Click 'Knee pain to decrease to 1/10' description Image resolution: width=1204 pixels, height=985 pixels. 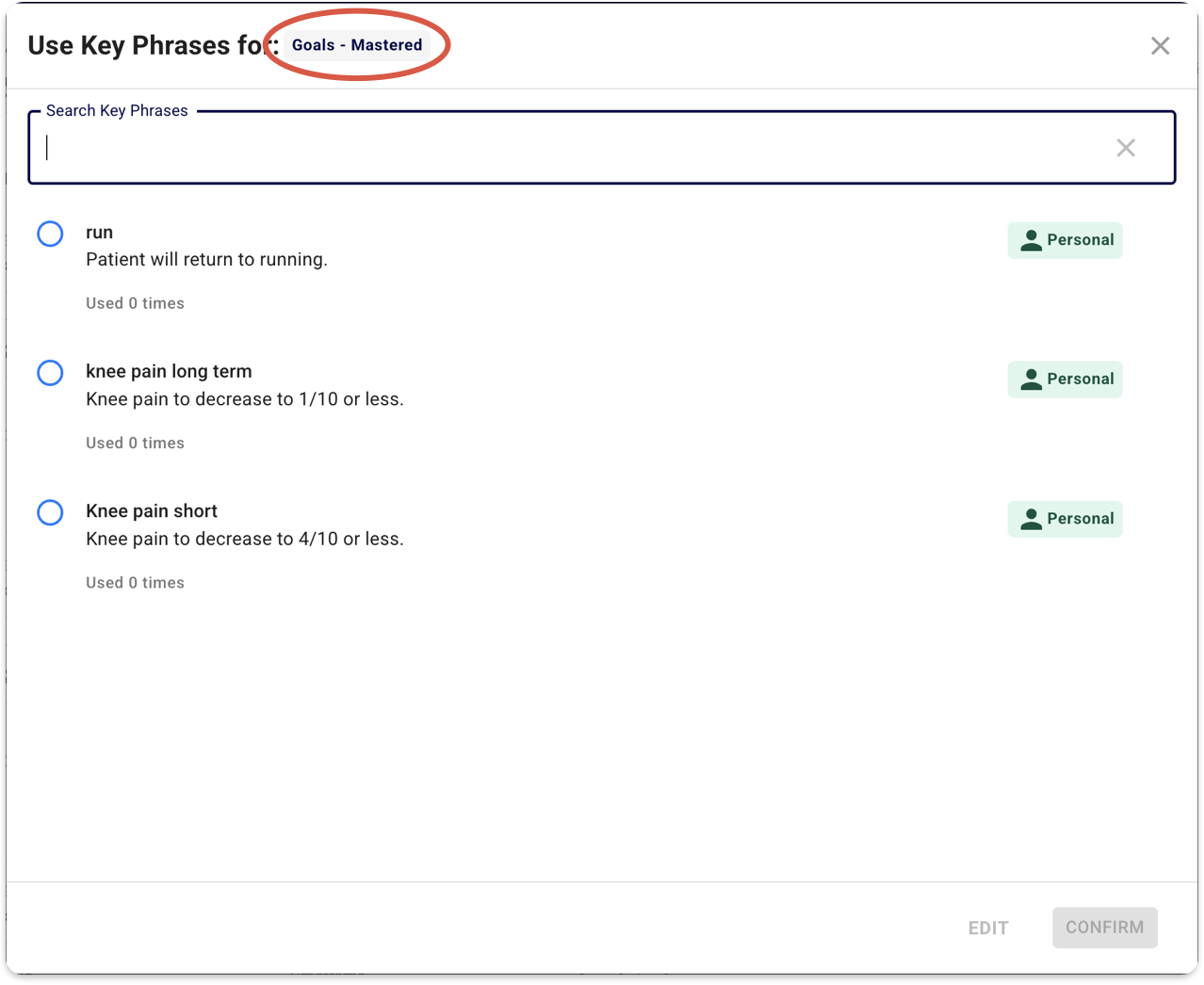[244, 399]
